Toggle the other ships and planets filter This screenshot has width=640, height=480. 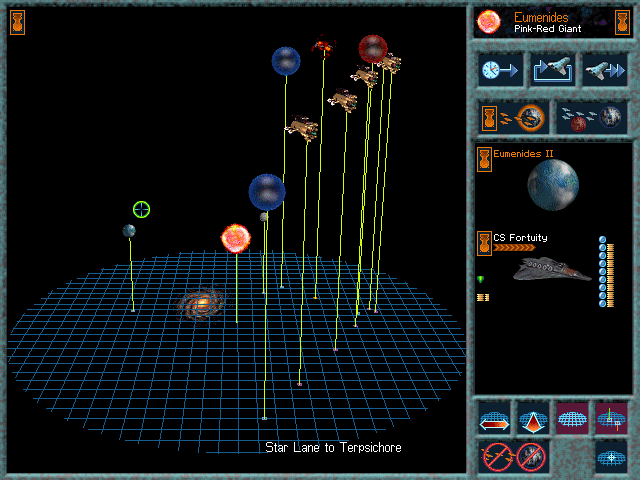pos(591,118)
